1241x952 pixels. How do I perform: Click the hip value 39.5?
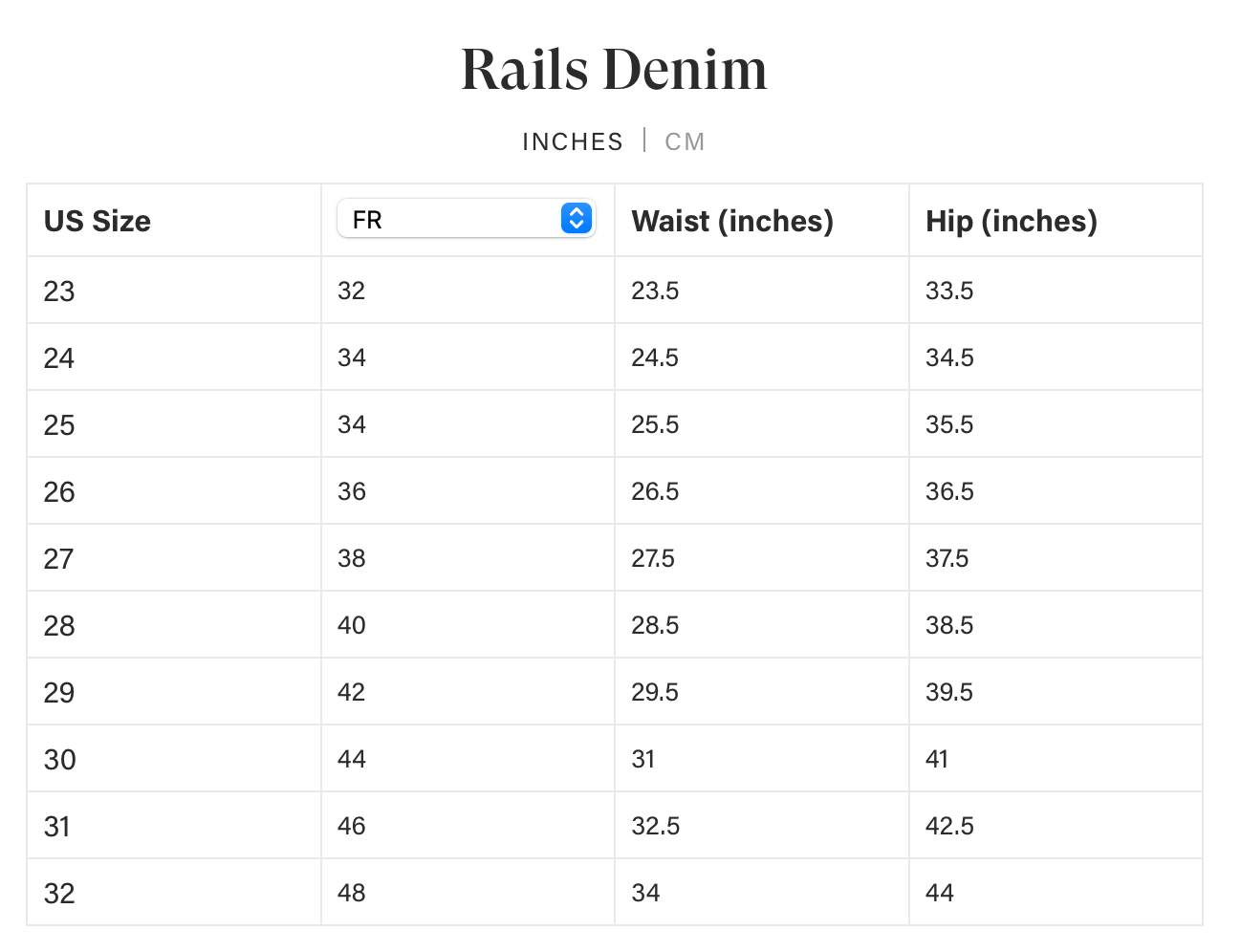pos(949,692)
